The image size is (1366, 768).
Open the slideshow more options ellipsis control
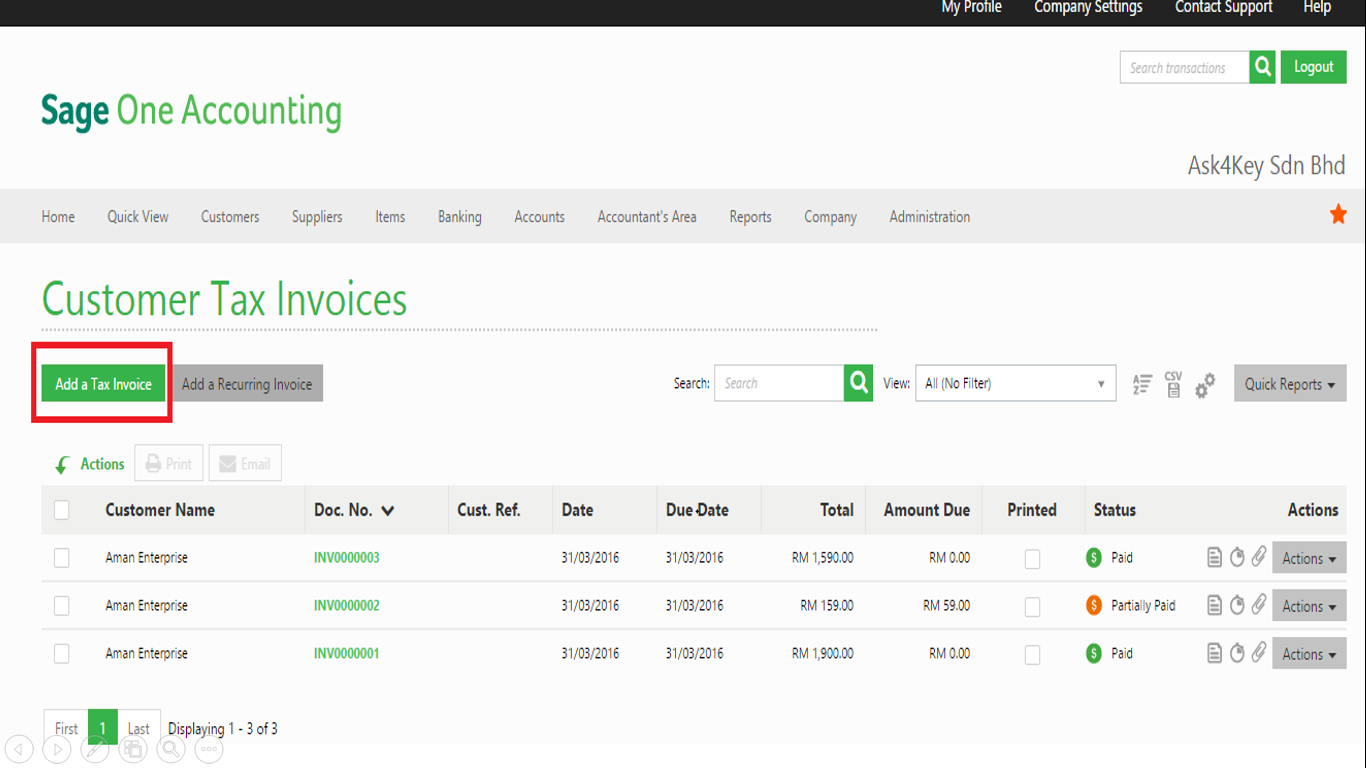tap(209, 748)
